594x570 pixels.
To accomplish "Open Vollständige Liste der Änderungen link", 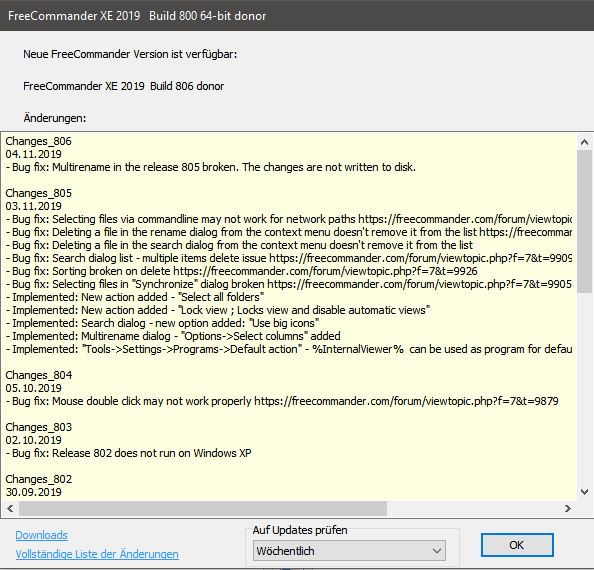I will click(x=97, y=554).
